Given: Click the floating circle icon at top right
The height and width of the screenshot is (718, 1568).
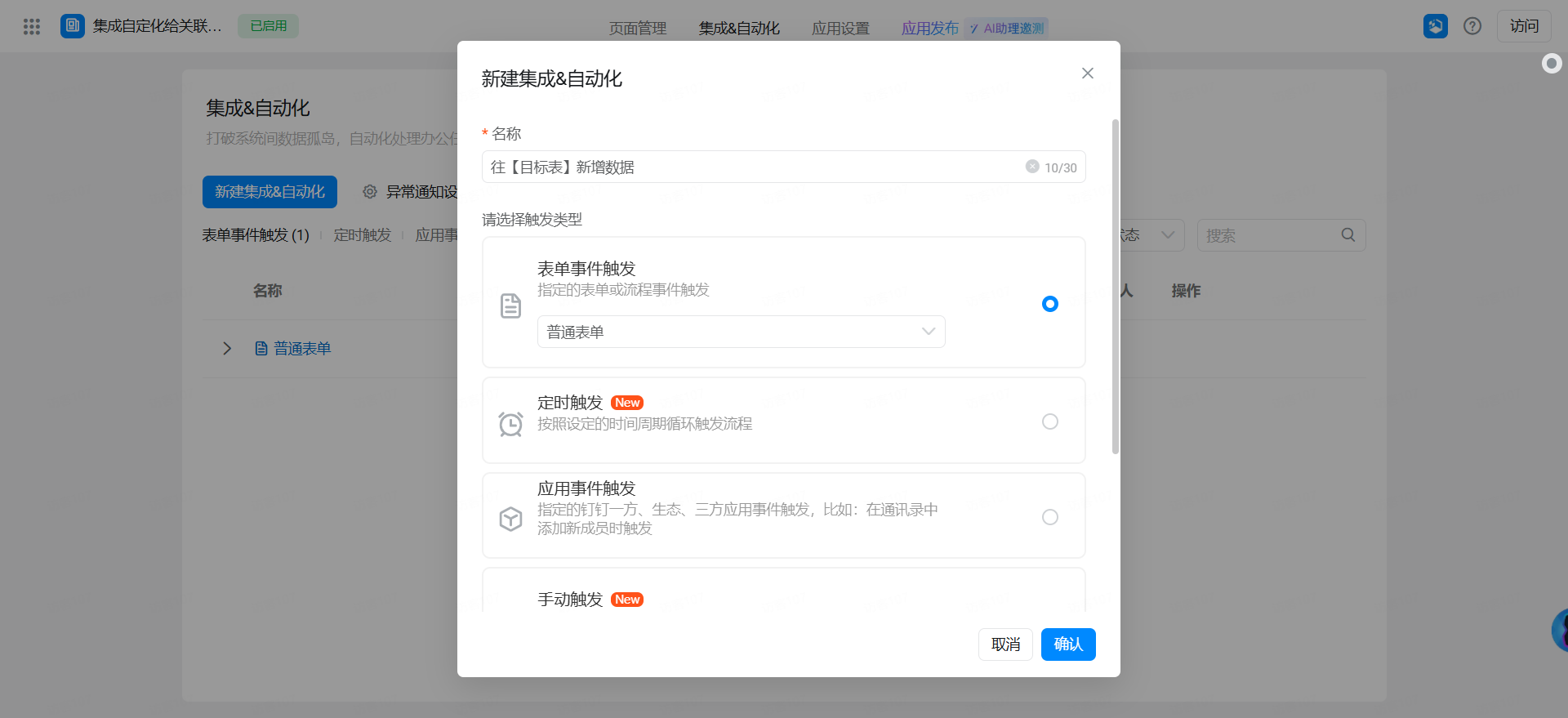Looking at the screenshot, I should pyautogui.click(x=1552, y=64).
